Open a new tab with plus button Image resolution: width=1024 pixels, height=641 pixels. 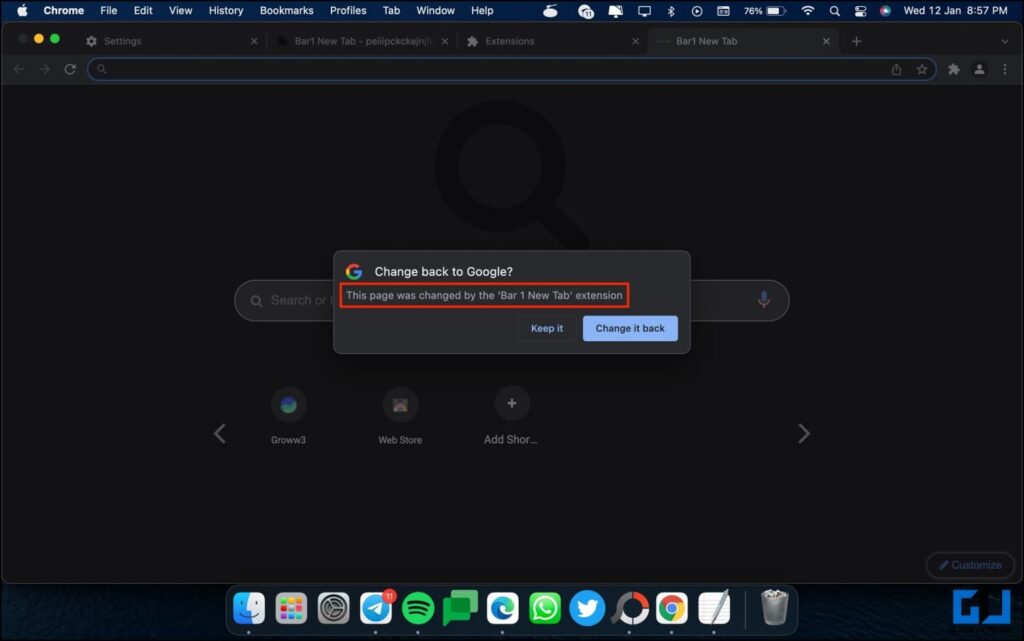click(856, 41)
